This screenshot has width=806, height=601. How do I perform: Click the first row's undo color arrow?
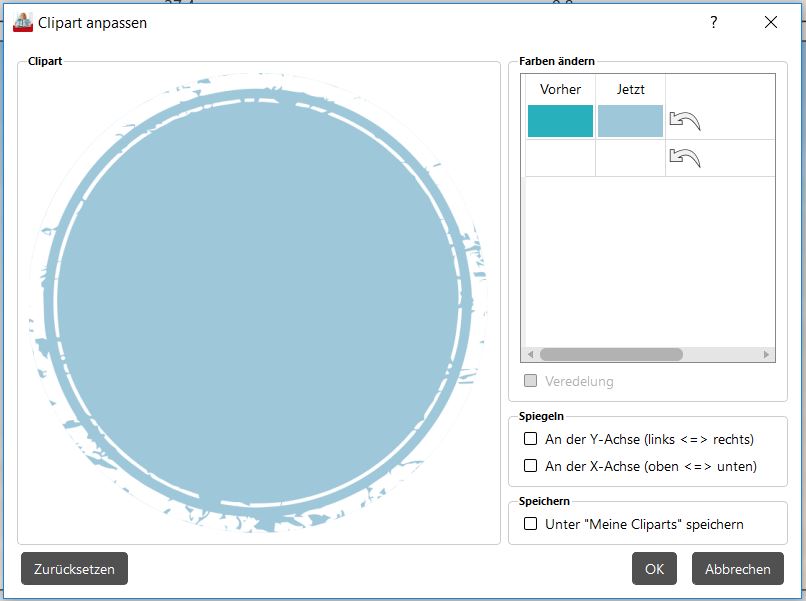point(684,121)
